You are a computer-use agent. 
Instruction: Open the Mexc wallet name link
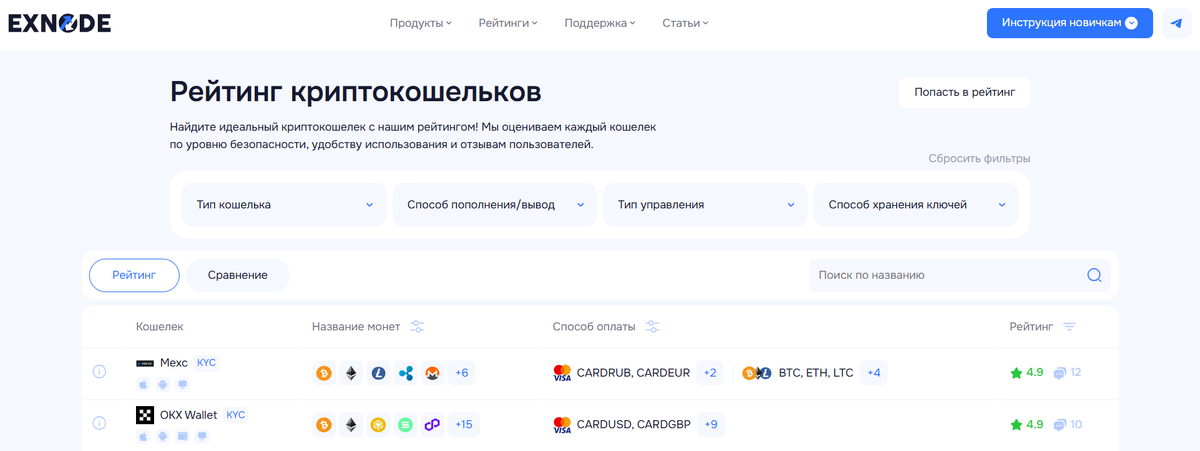click(174, 363)
